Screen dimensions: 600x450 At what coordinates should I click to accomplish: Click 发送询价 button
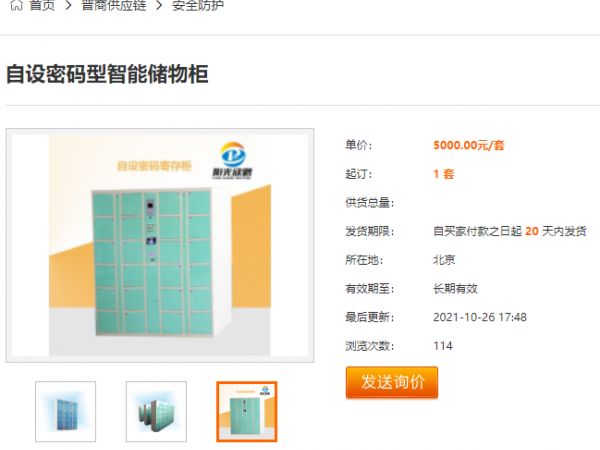click(x=392, y=382)
